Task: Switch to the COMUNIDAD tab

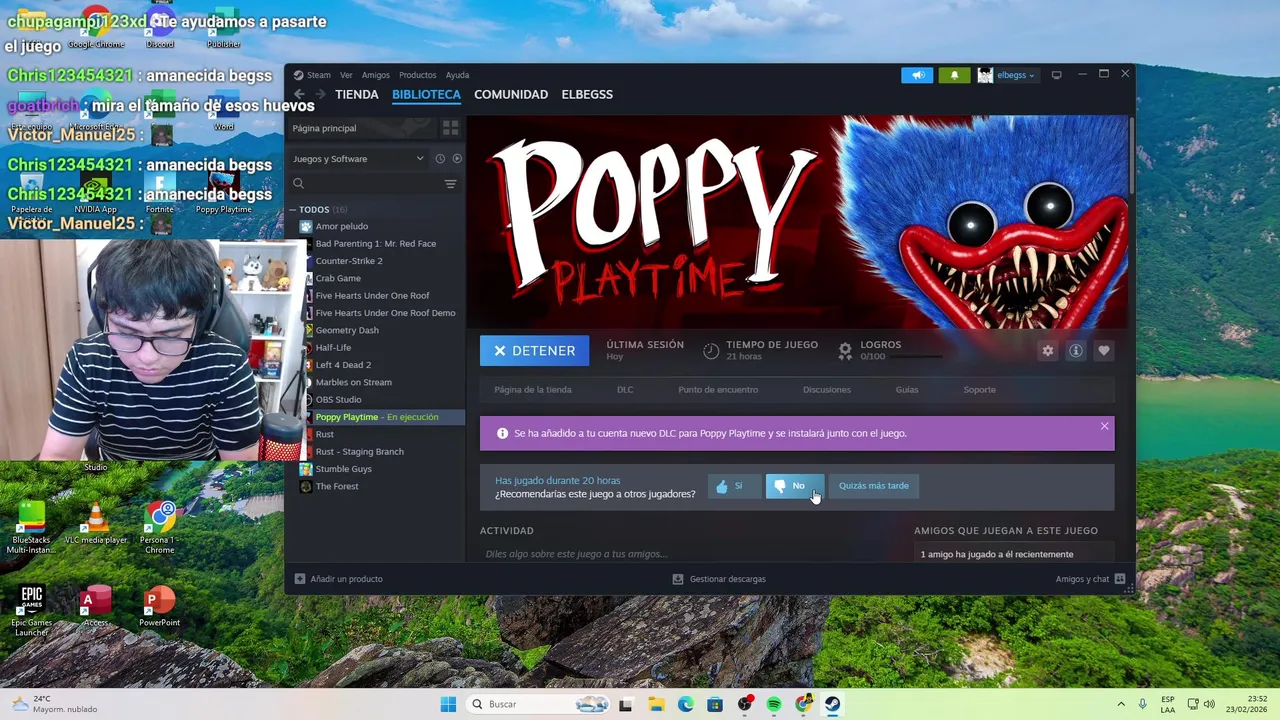Action: click(511, 94)
